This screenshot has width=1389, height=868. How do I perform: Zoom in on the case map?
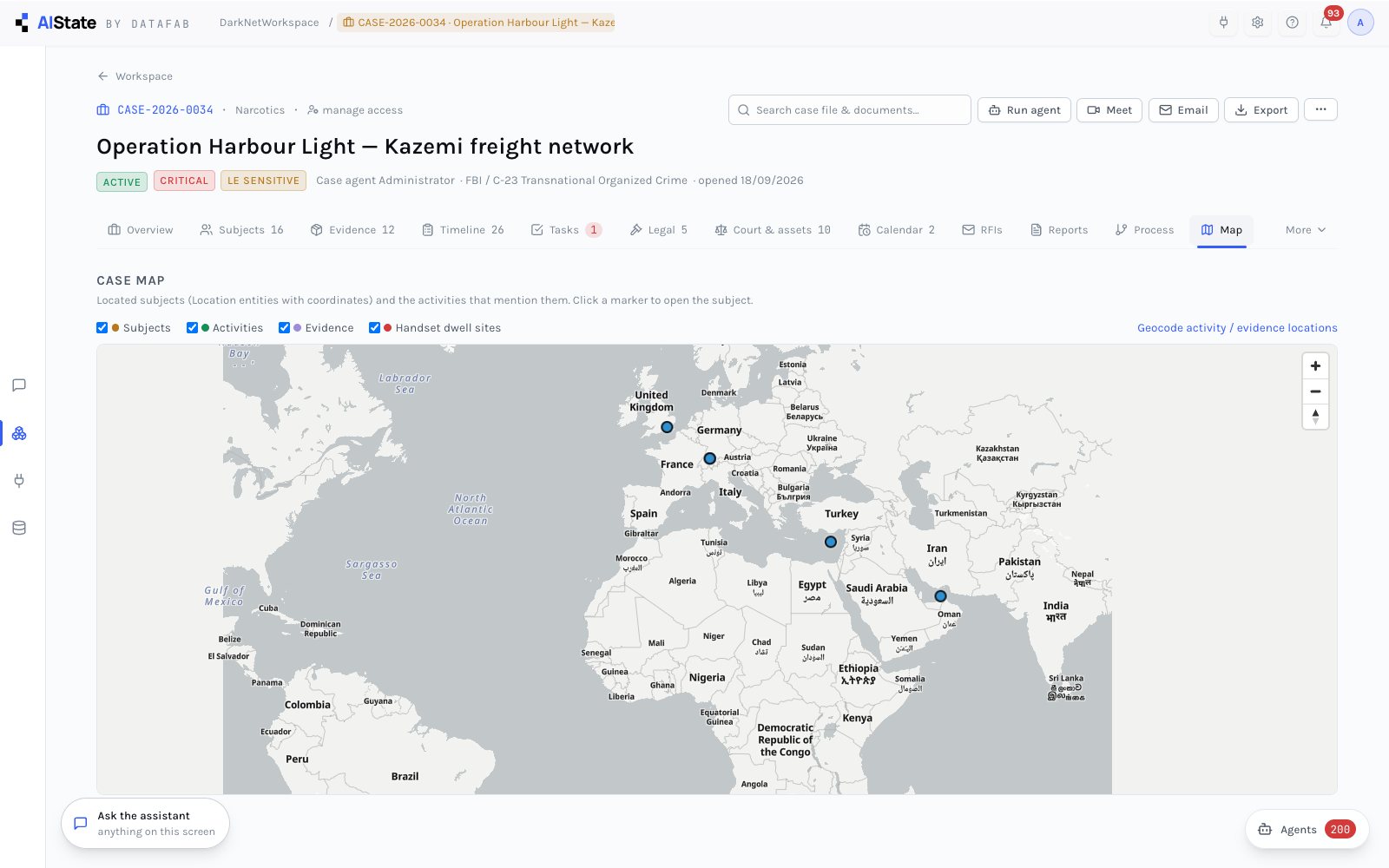[1315, 366]
